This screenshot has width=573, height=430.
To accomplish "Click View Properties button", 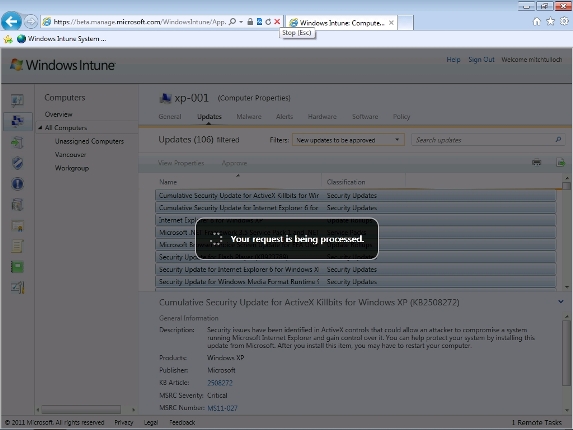I will [181, 163].
